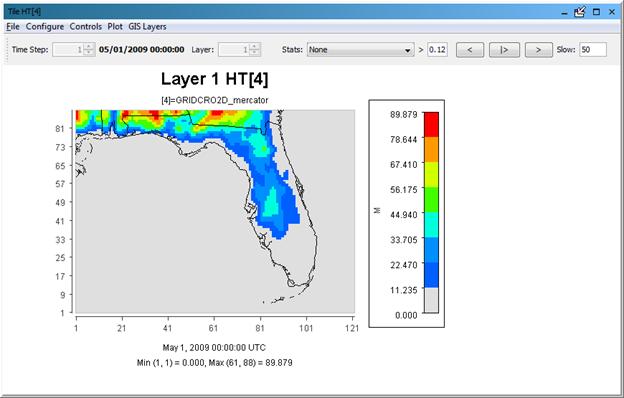Viewport: 624px width, 398px height.
Task: Open the GIS Layers menu
Action: click(x=147, y=27)
